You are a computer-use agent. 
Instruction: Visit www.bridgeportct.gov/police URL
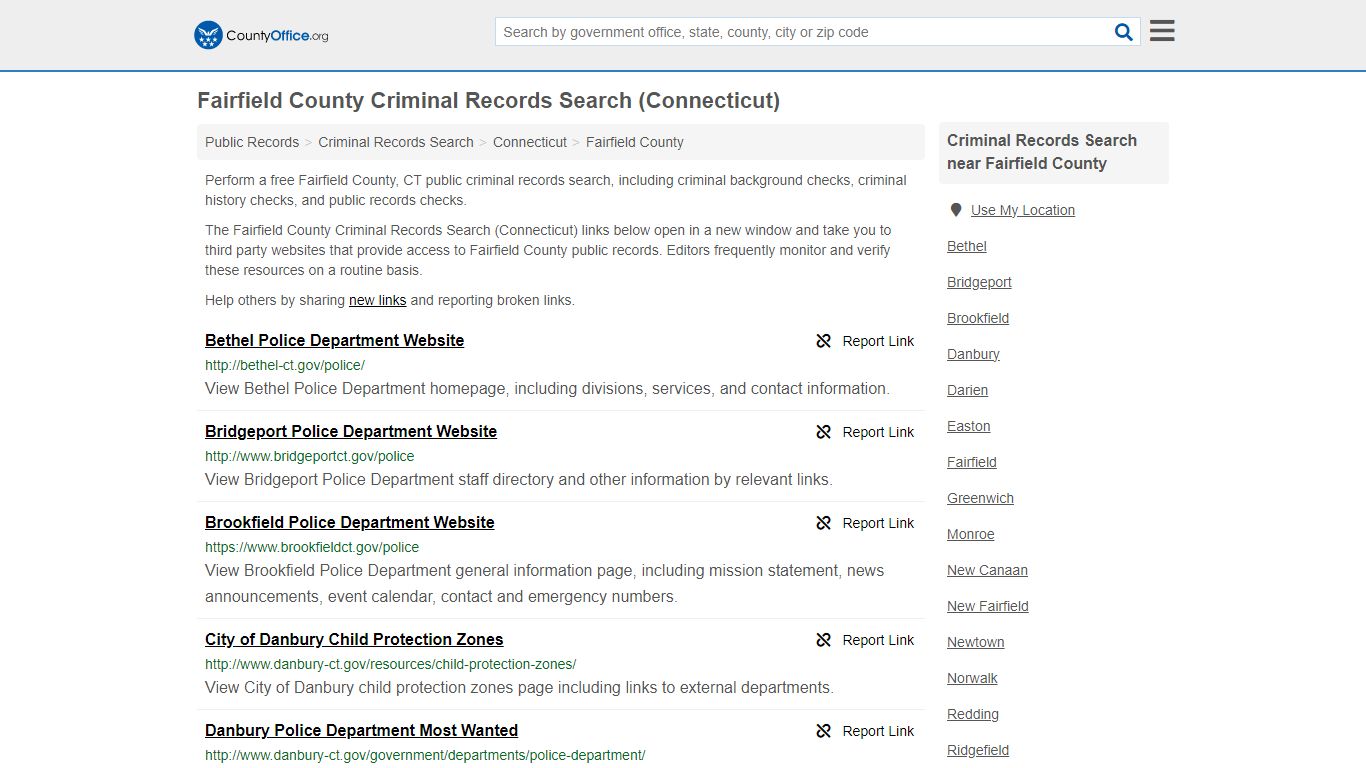click(309, 456)
